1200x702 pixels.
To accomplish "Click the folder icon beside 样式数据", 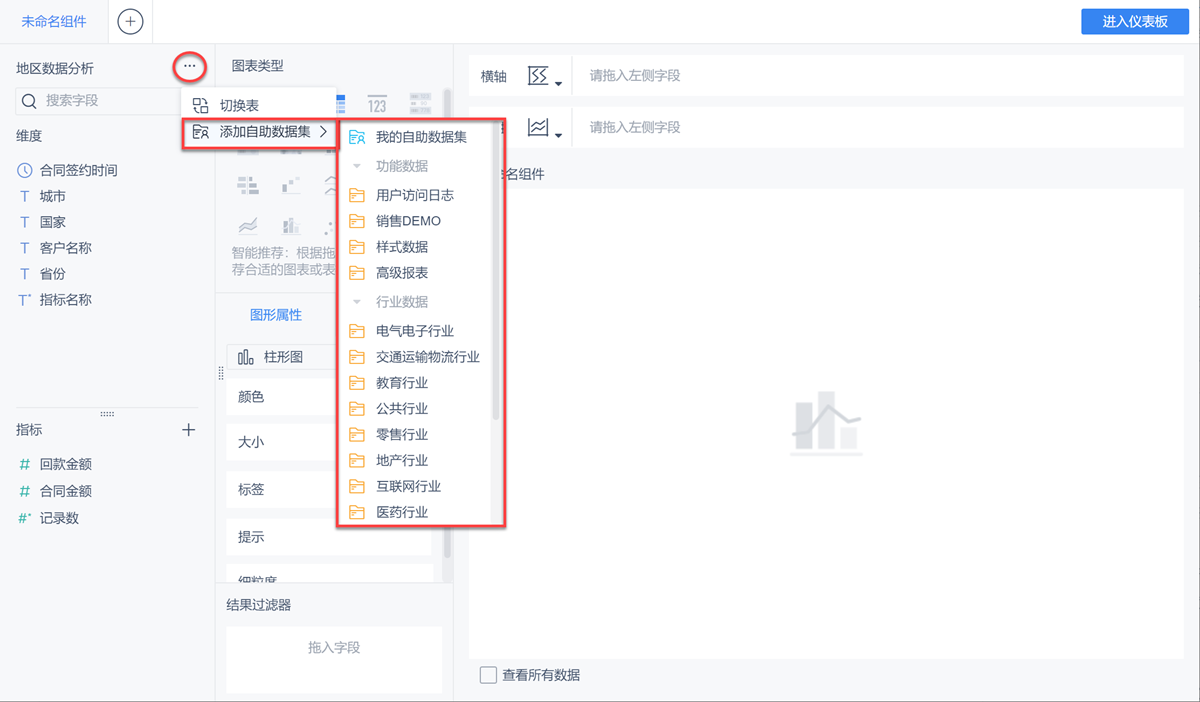I will tap(357, 247).
